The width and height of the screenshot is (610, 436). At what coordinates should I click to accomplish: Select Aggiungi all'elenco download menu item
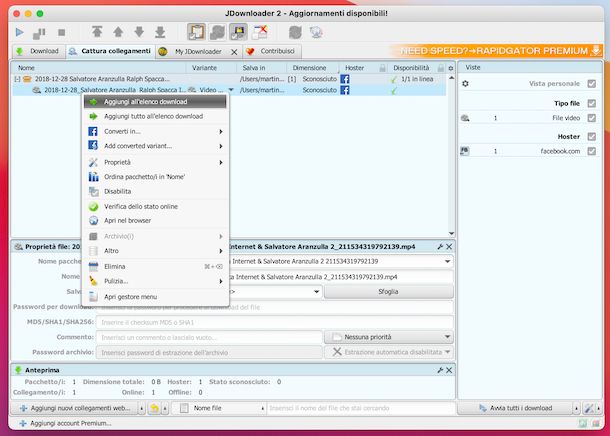point(155,102)
